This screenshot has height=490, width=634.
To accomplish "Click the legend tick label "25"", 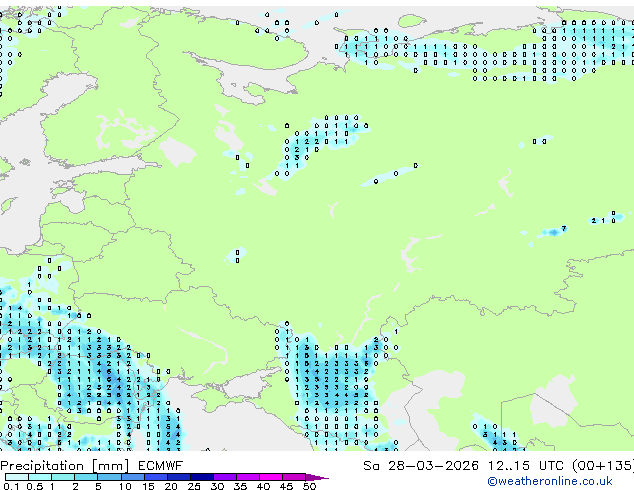I will (194, 486).
